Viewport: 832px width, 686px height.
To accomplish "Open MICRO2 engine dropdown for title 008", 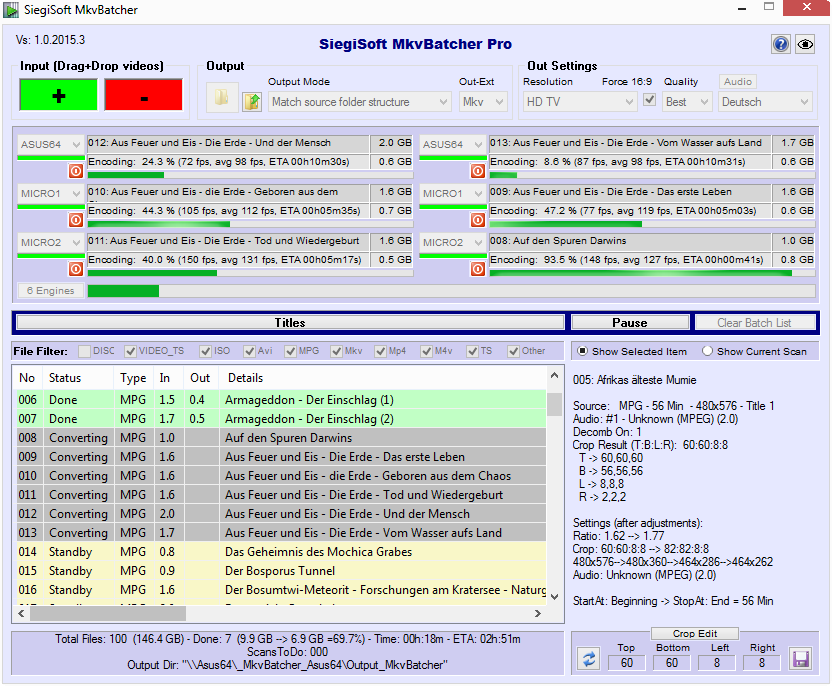I will [452, 242].
